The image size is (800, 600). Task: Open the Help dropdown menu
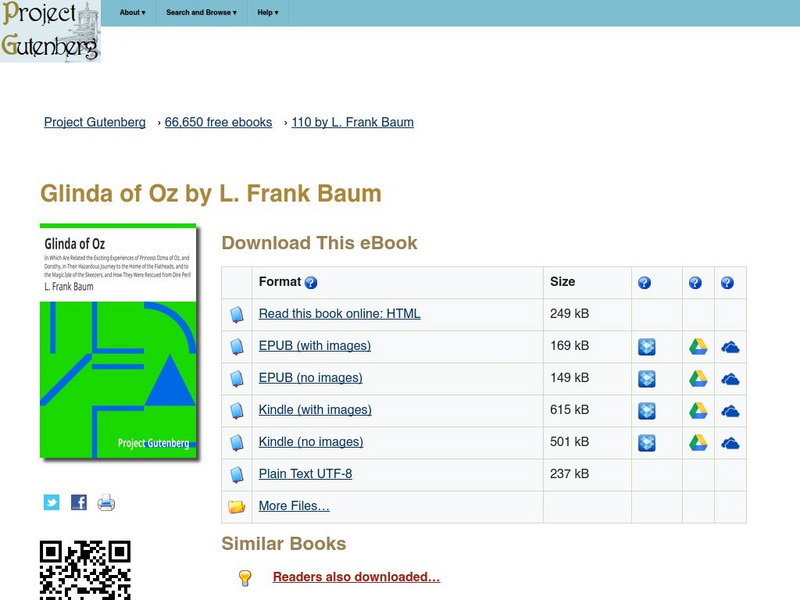pyautogui.click(x=267, y=12)
